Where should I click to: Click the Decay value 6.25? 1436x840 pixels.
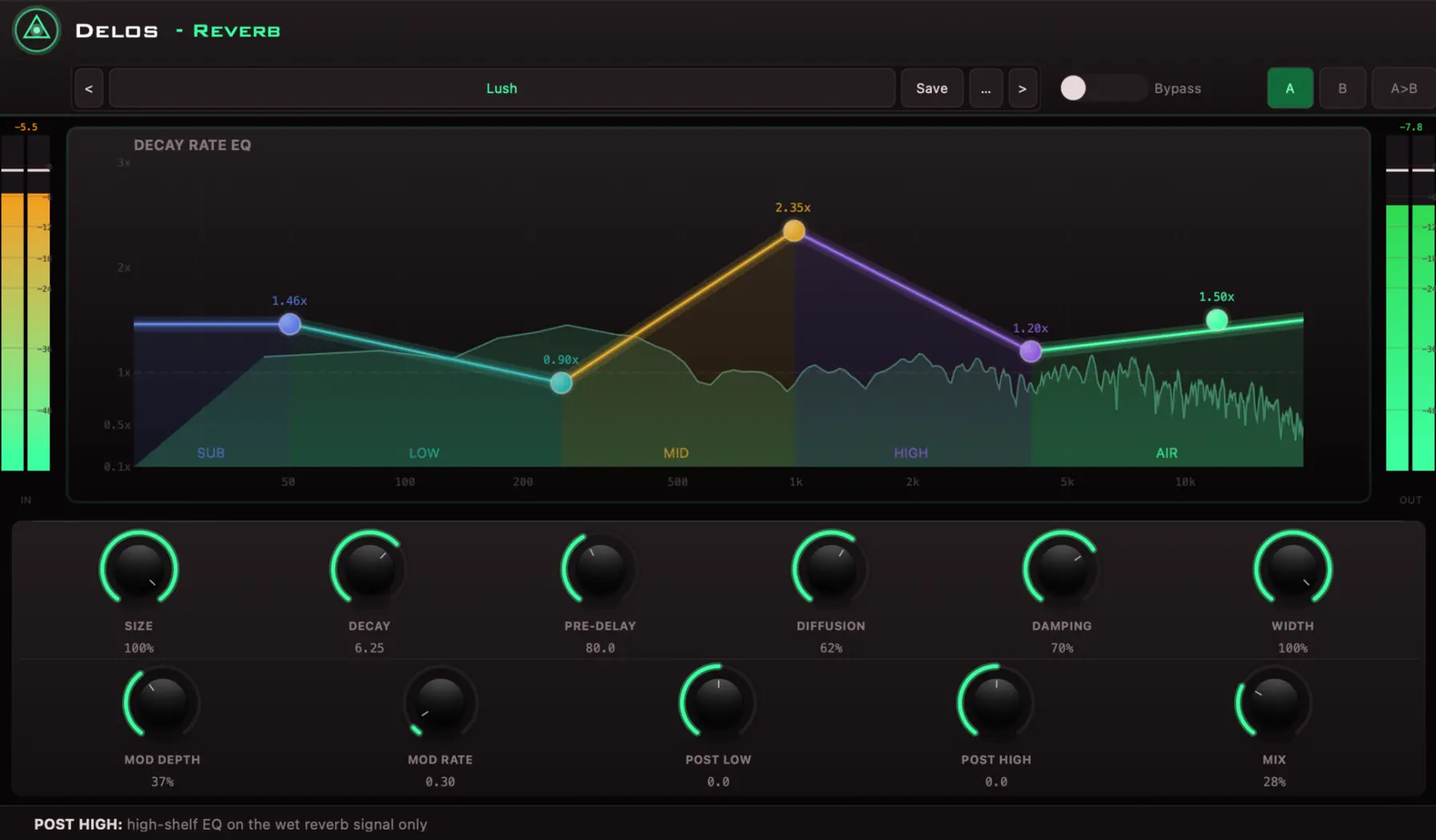(x=369, y=648)
